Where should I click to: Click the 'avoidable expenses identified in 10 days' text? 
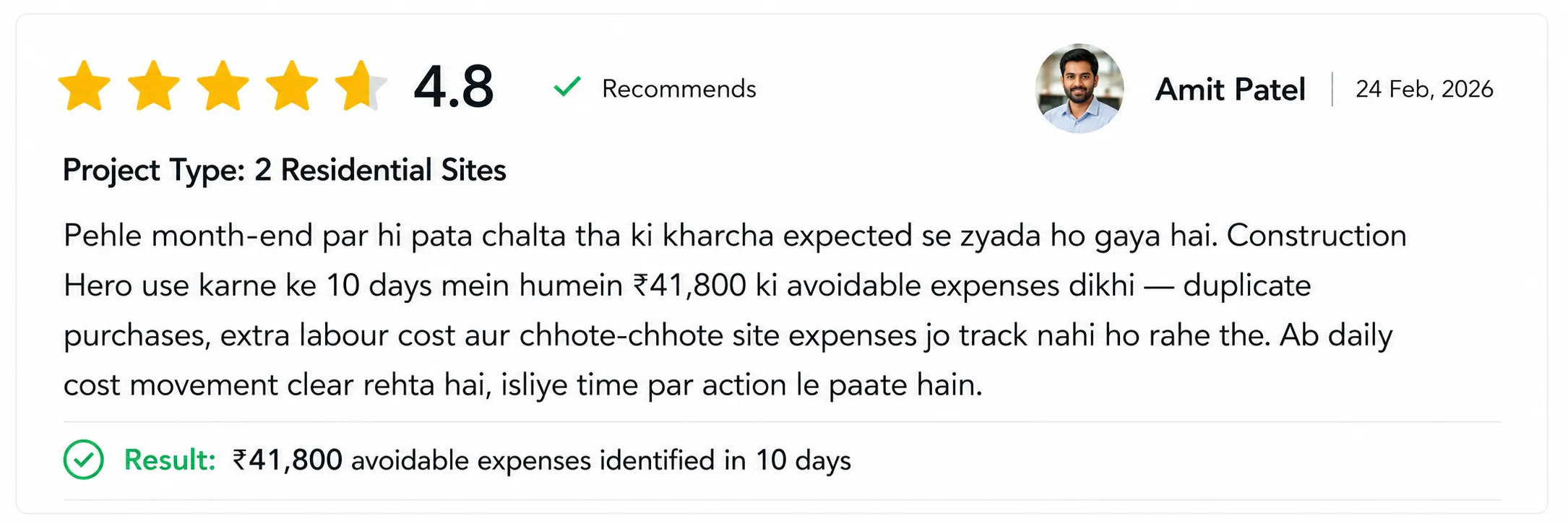[x=601, y=460]
